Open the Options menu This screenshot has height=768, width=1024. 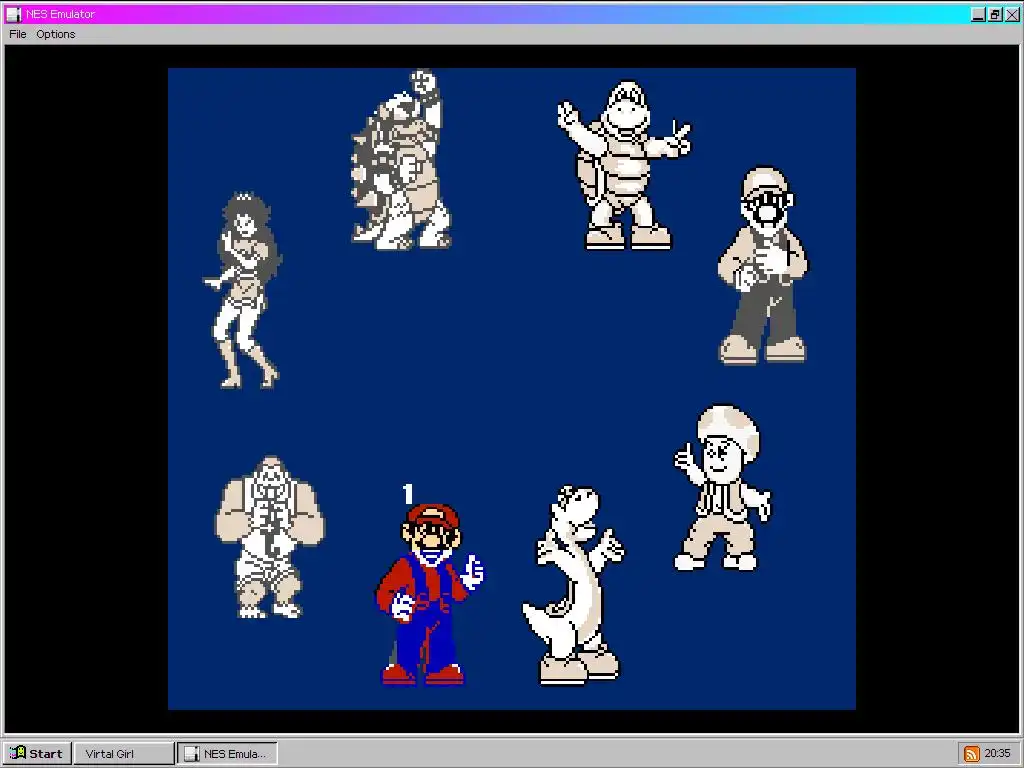point(56,34)
